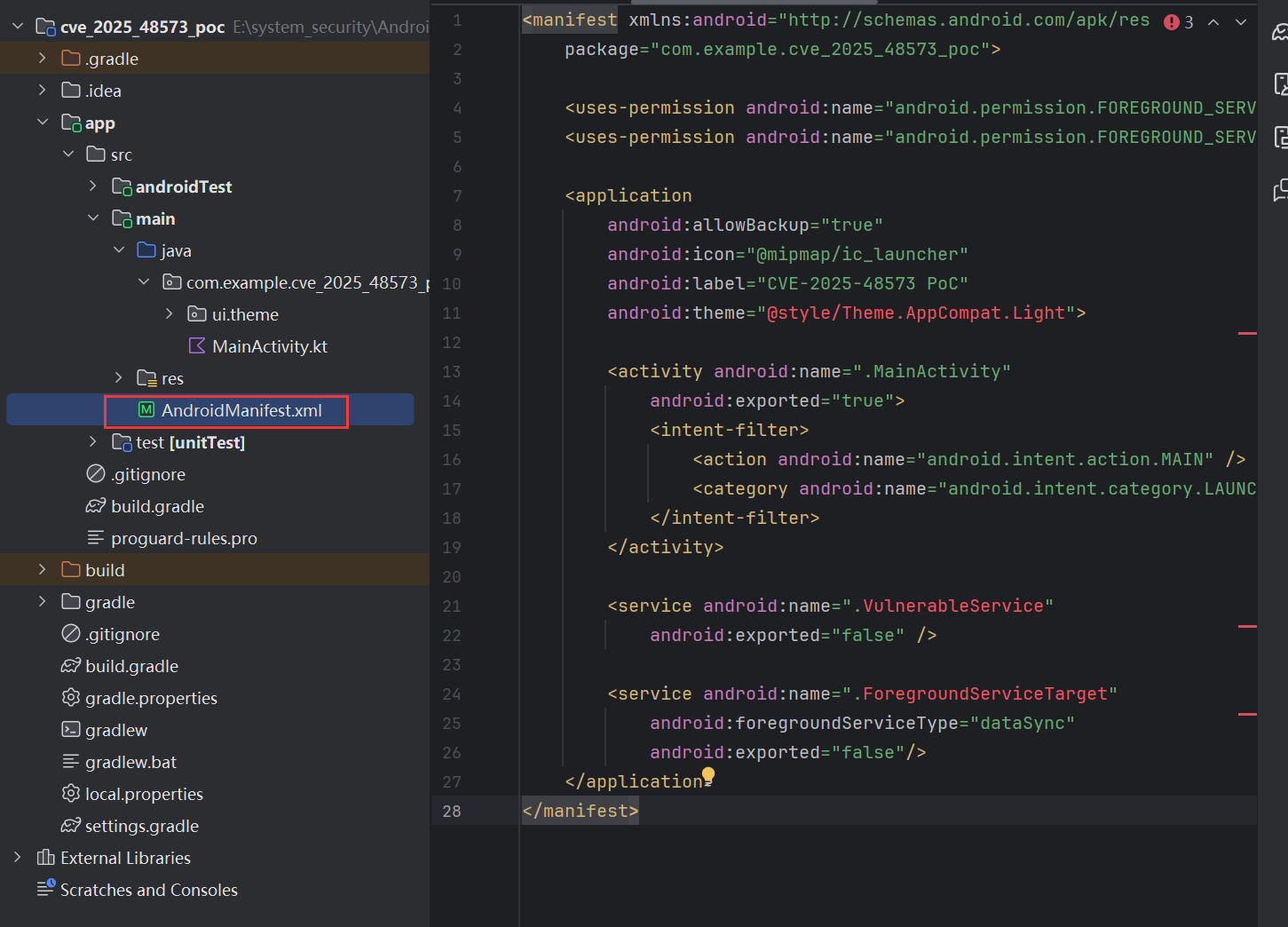Screen dimensions: 1288x927
Task: Open the Device Manager side icon
Action: 1280,84
